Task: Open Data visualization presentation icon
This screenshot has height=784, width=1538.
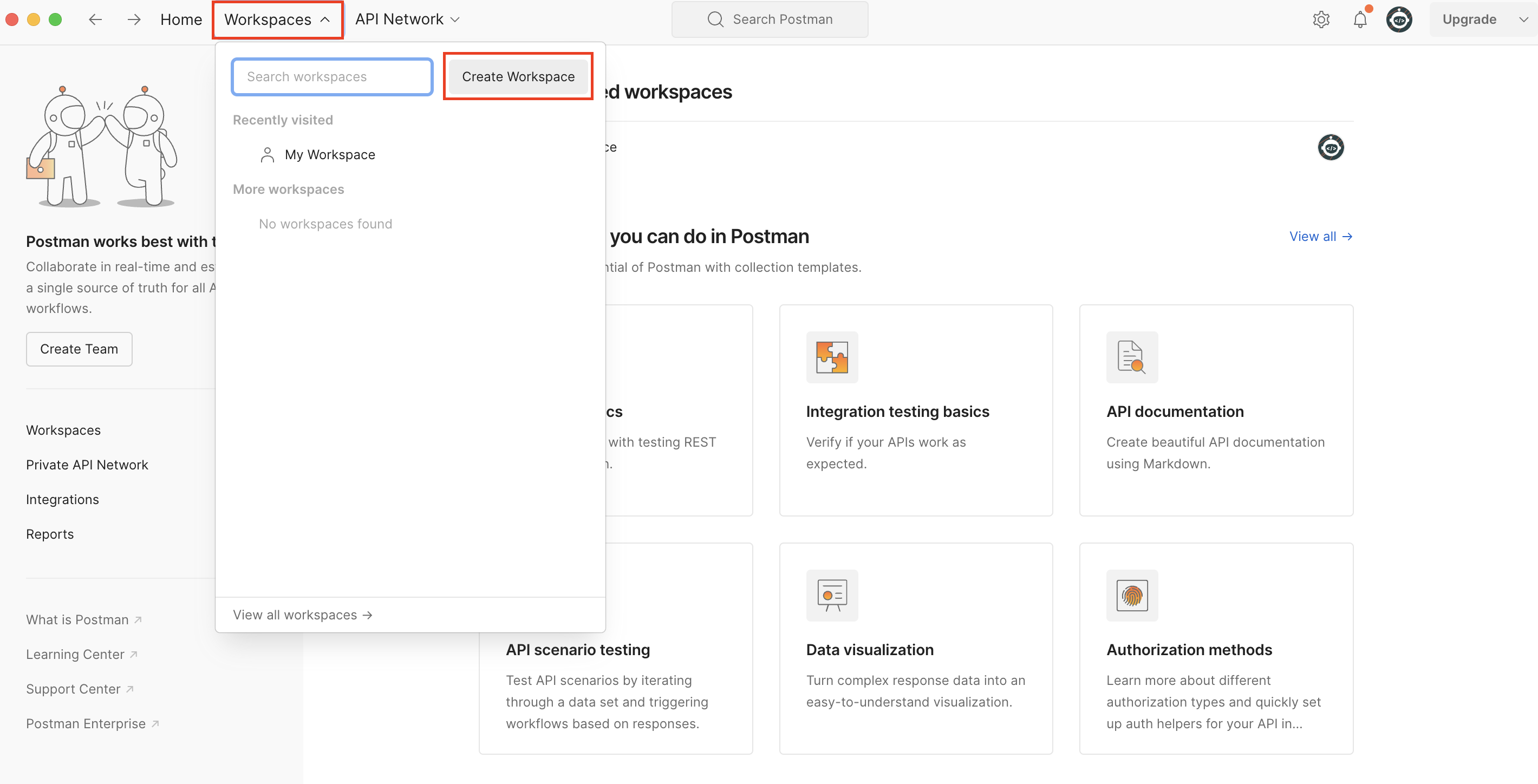Action: pos(832,596)
